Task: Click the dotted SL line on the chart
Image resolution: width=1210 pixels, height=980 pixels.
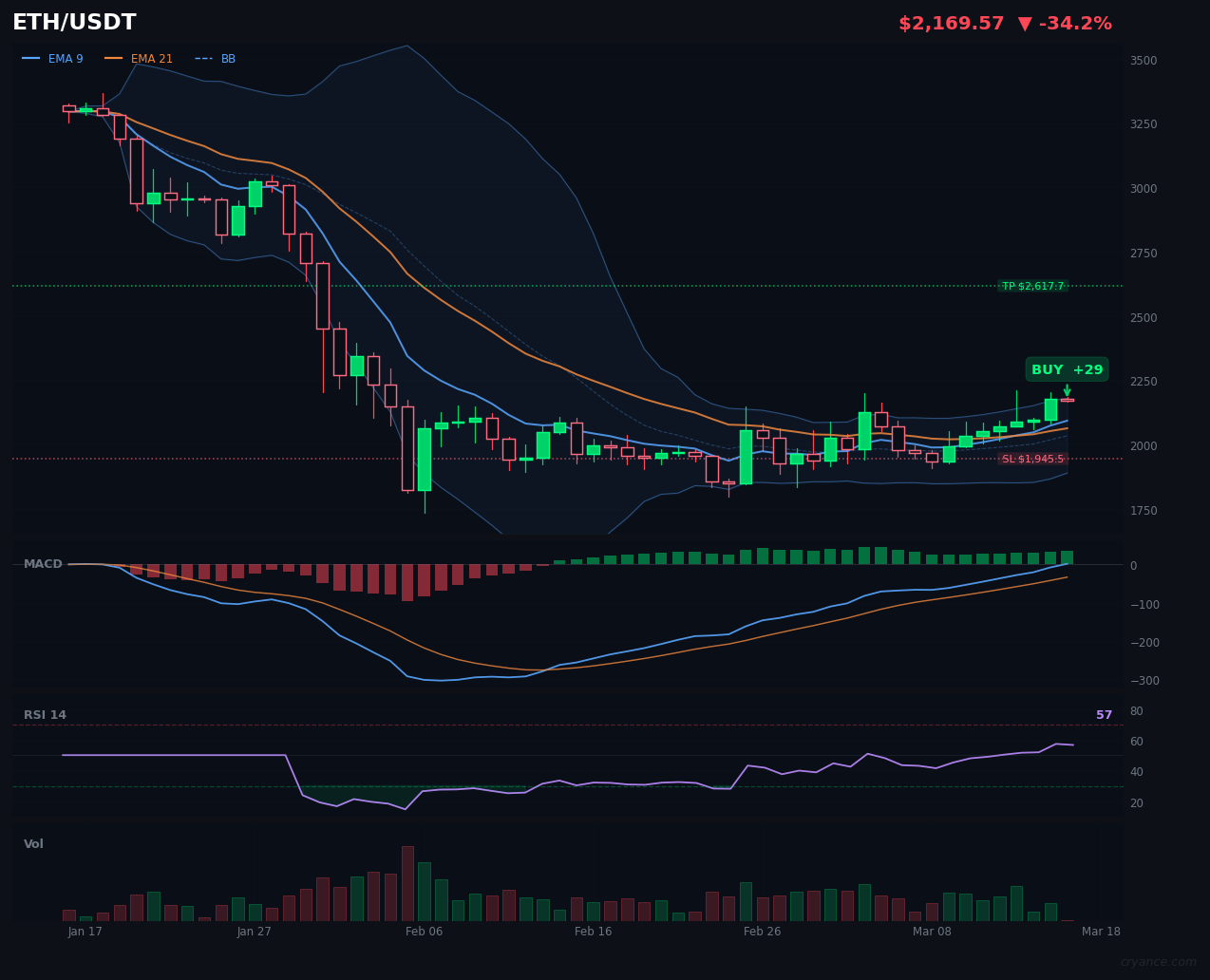Action: coord(570,457)
